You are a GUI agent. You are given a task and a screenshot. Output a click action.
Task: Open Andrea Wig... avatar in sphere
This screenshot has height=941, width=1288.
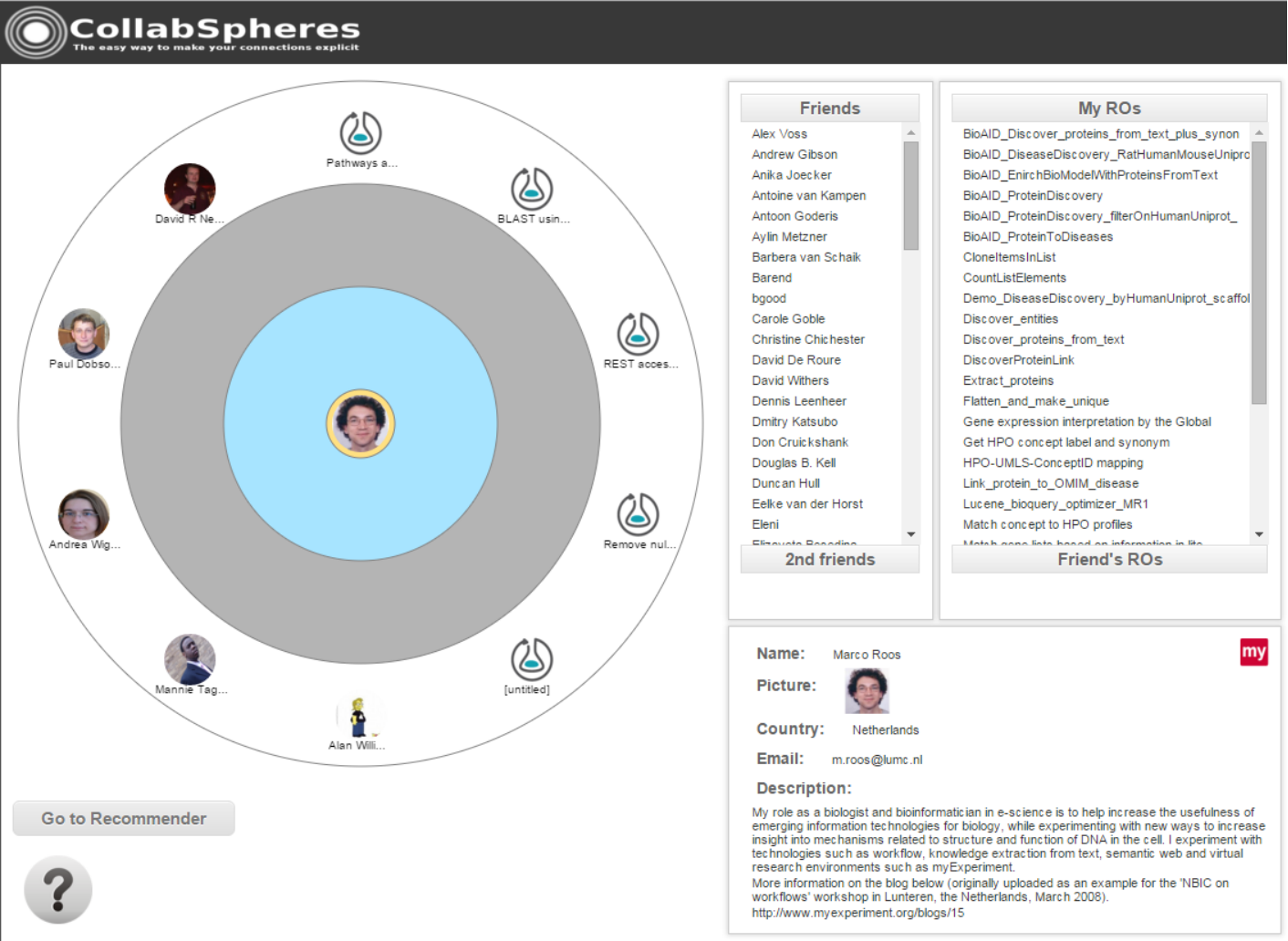[x=84, y=514]
